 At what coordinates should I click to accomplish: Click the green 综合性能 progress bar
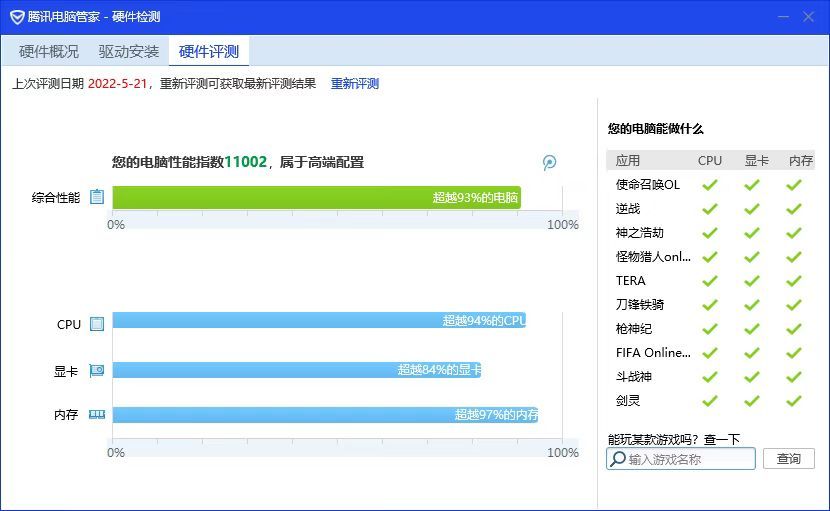[x=317, y=198]
